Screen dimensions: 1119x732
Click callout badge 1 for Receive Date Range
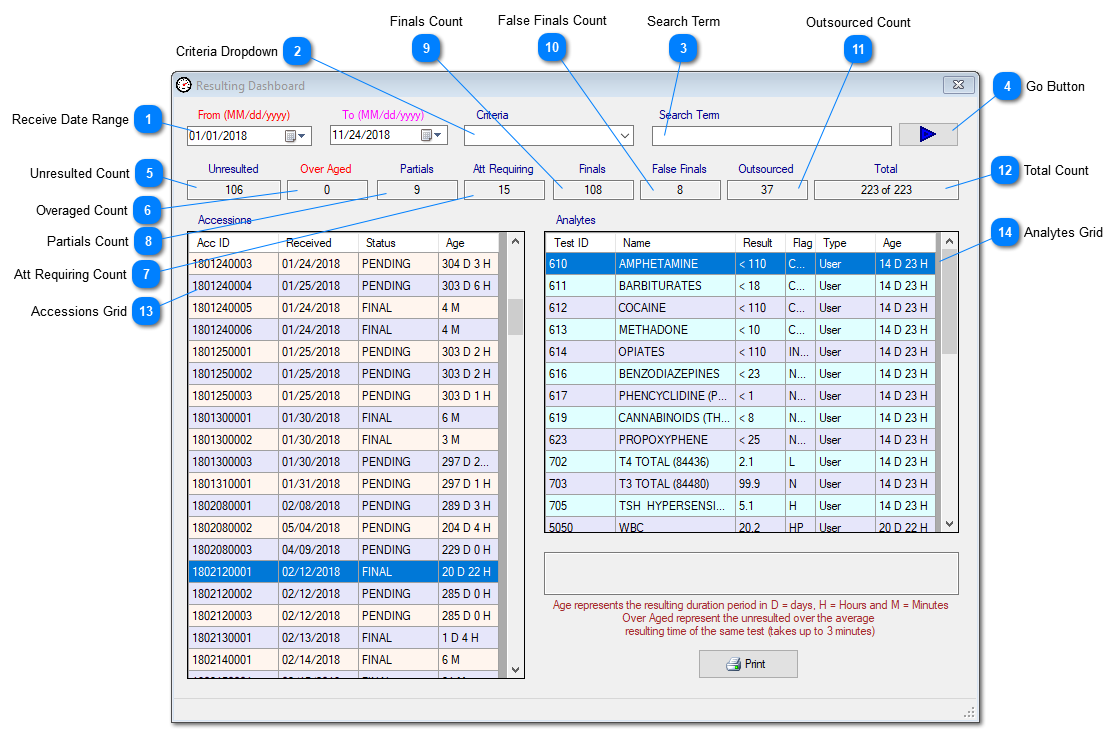(149, 120)
